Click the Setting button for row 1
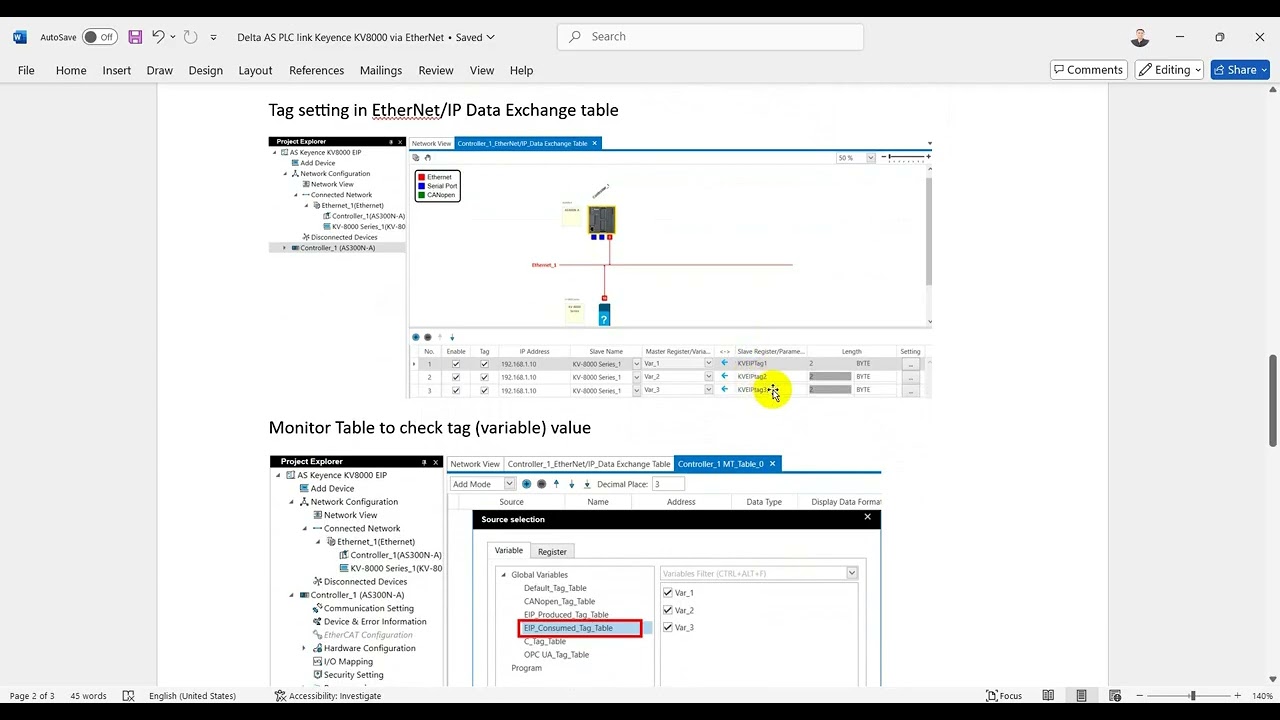Screen dimensions: 1280x720 click(910, 364)
